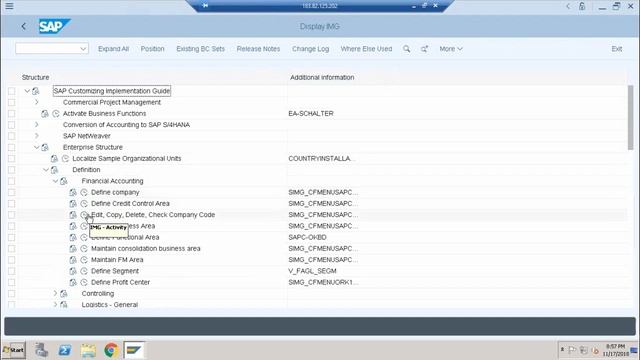
Task: Tick checkbox for Define company row
Action: pos(11,192)
